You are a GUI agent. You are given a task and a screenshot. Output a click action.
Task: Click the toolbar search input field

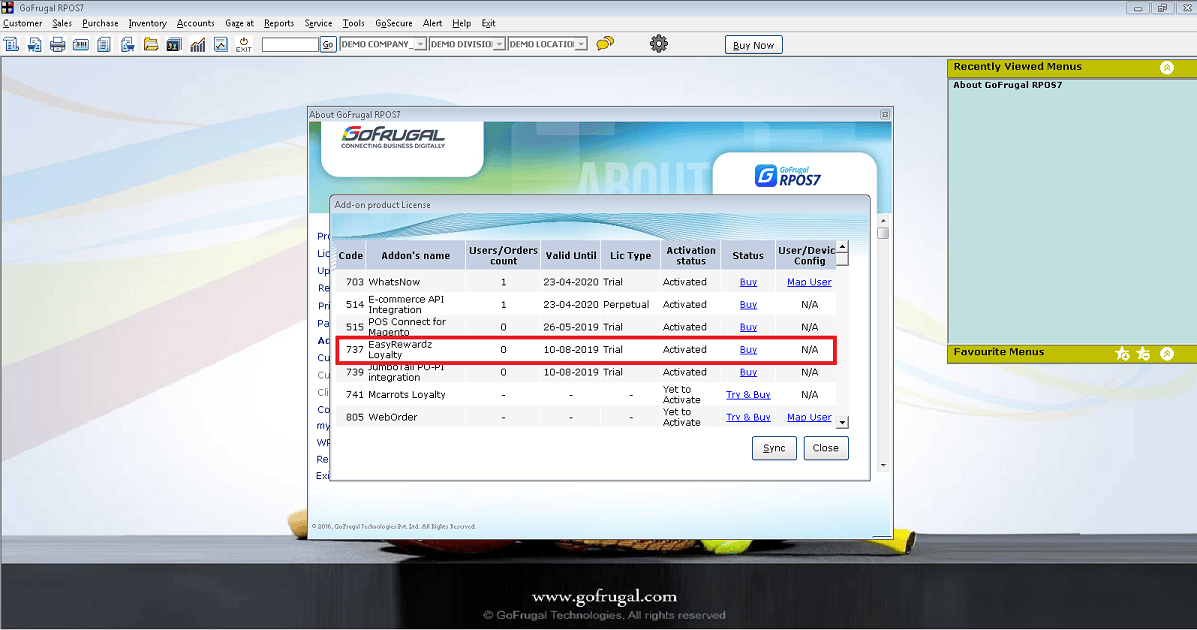(x=290, y=44)
